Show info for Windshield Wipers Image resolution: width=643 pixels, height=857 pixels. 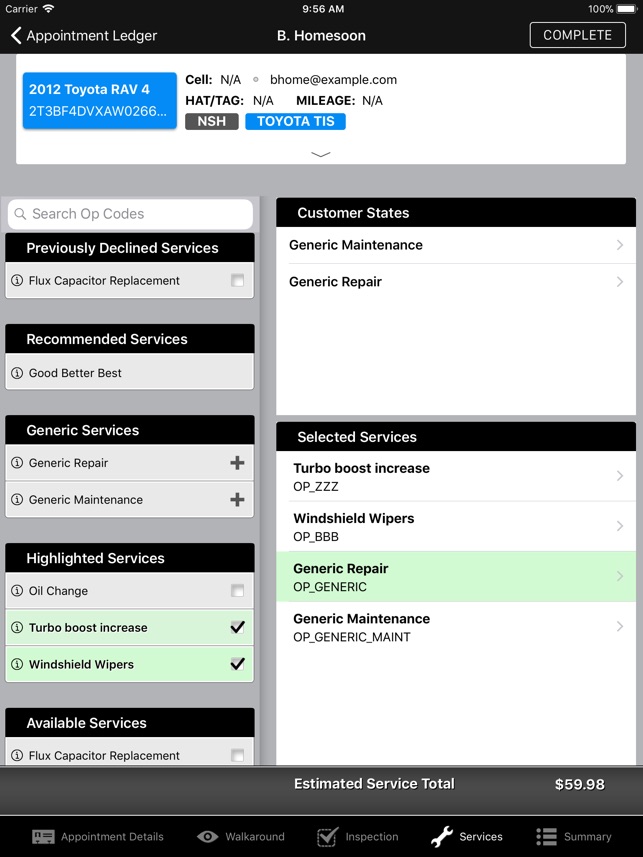click(x=17, y=664)
